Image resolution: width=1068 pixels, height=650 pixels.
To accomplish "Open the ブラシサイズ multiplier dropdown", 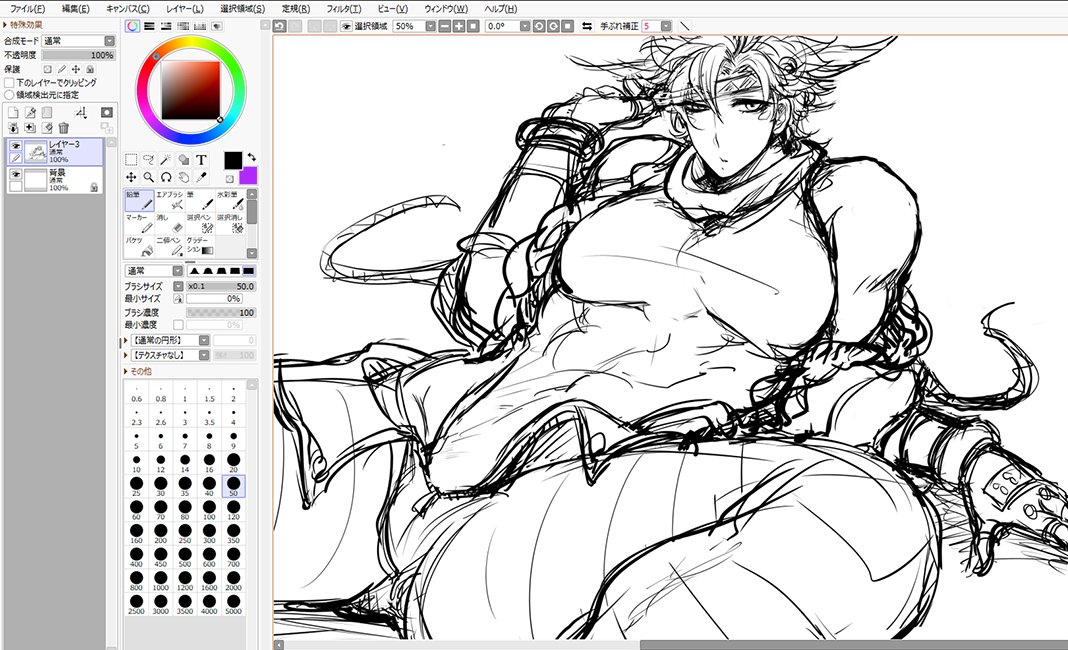I will pyautogui.click(x=178, y=286).
